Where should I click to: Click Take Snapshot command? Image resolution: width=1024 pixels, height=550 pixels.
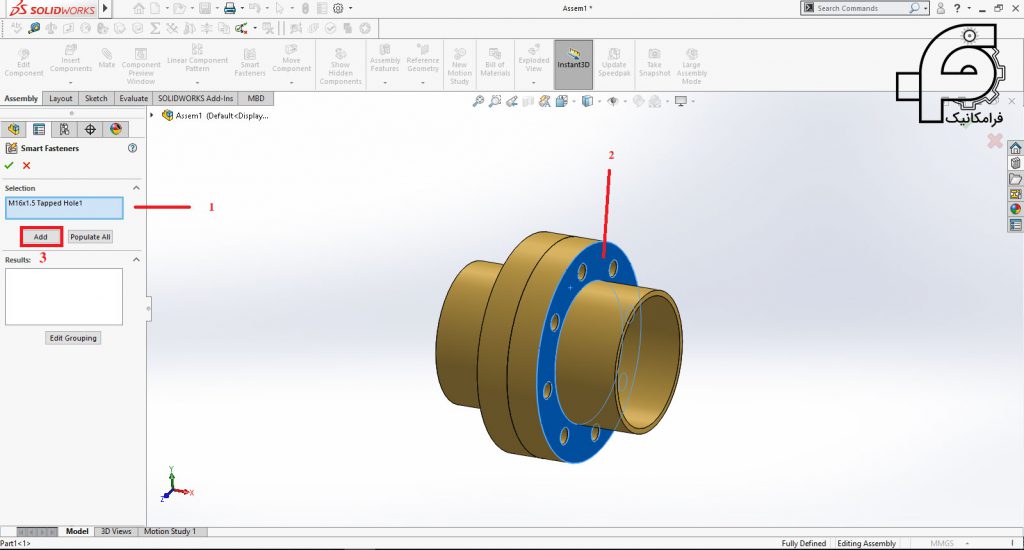(x=654, y=62)
